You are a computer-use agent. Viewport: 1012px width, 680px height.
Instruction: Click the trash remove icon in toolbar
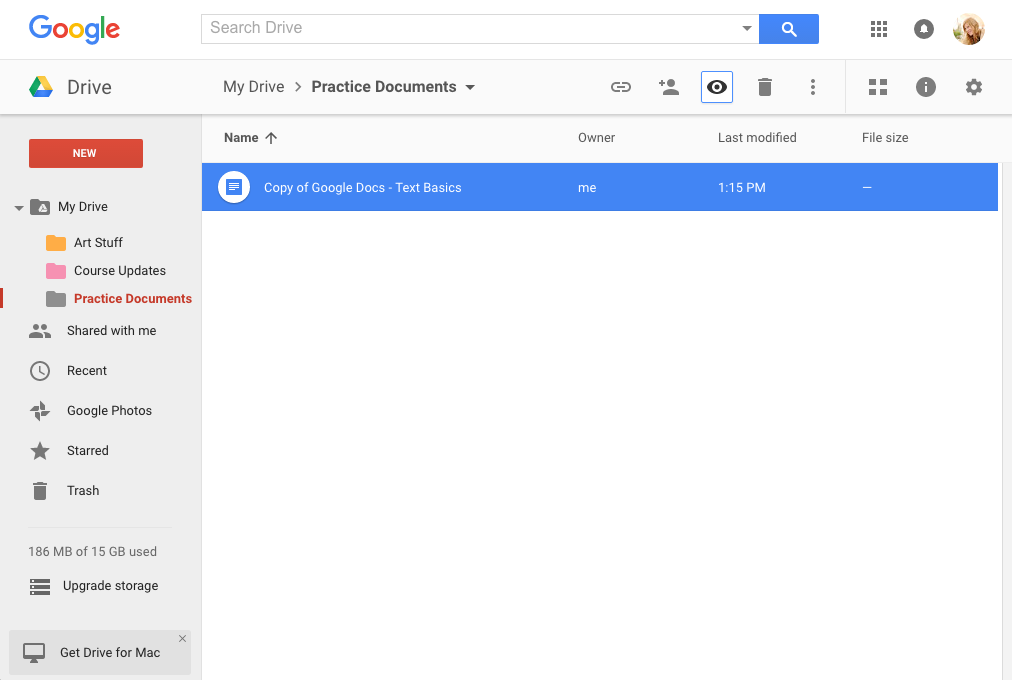(x=765, y=87)
